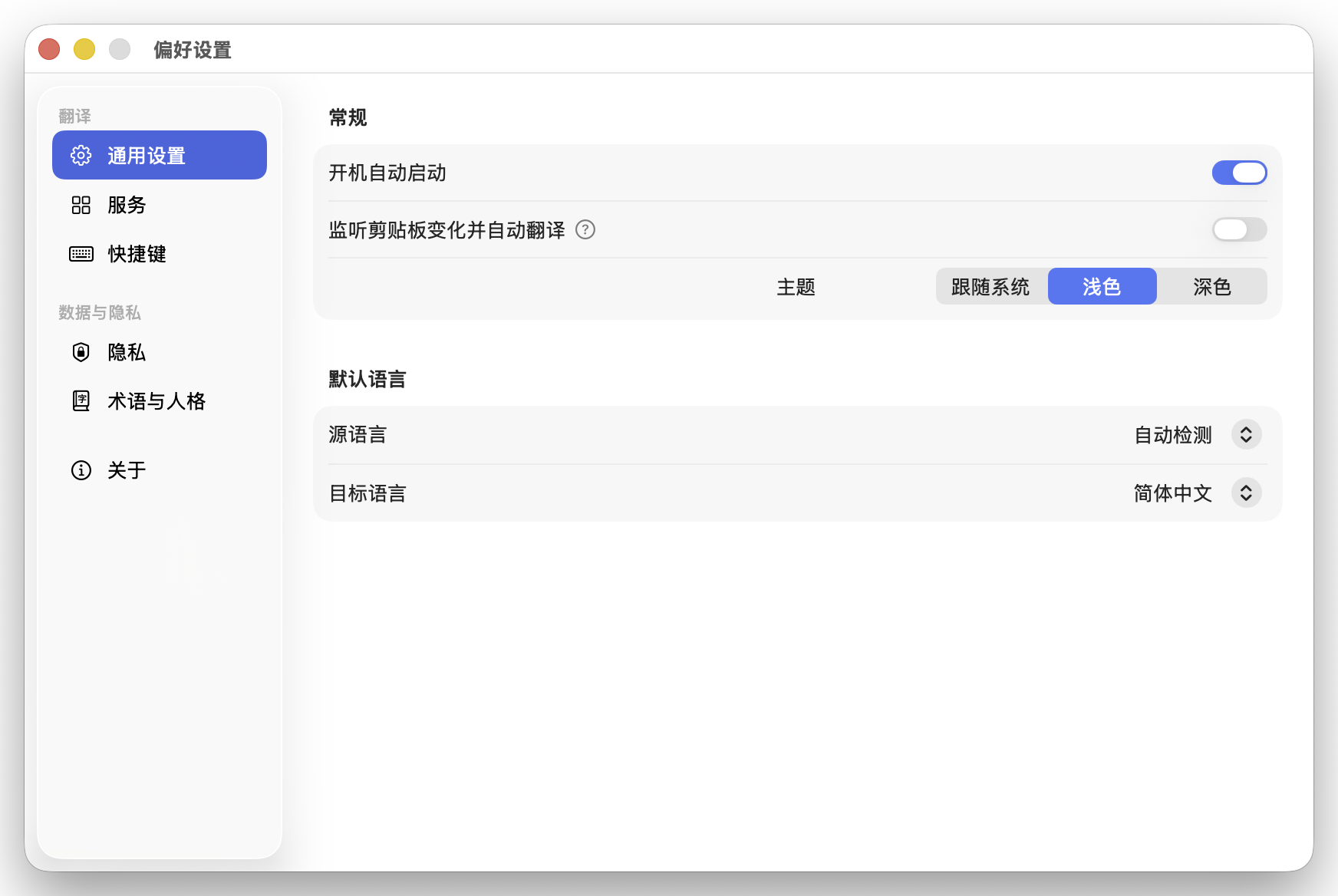Click the glossary book icon beside 术语与人格
Screen dimensions: 1338x896
(x=81, y=401)
